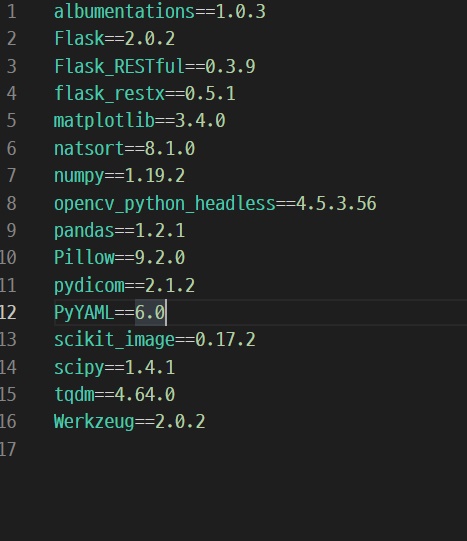
Task: Click line number 3 in gutter
Action: 11,66
